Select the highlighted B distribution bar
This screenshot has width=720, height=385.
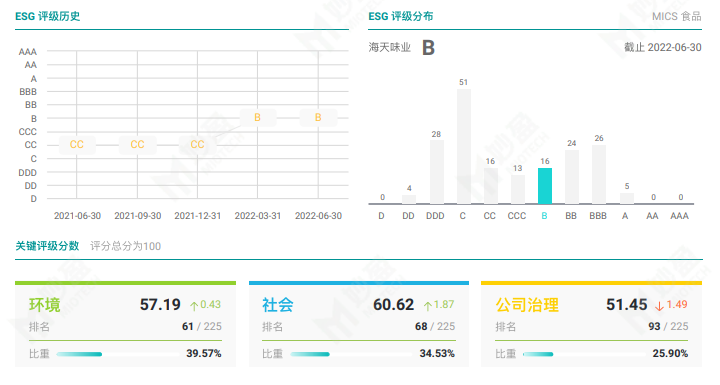(545, 186)
